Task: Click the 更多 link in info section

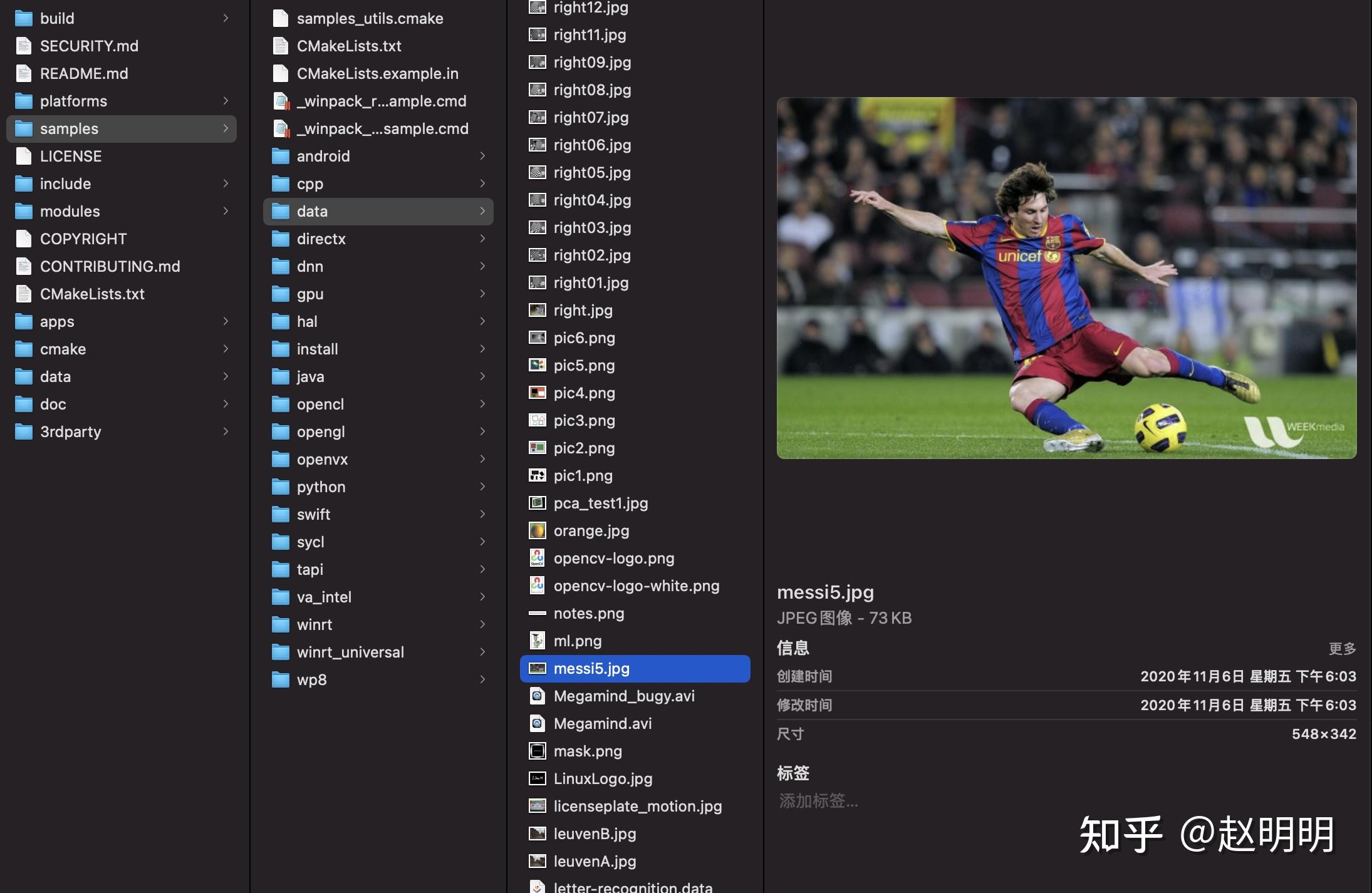Action: tap(1342, 648)
